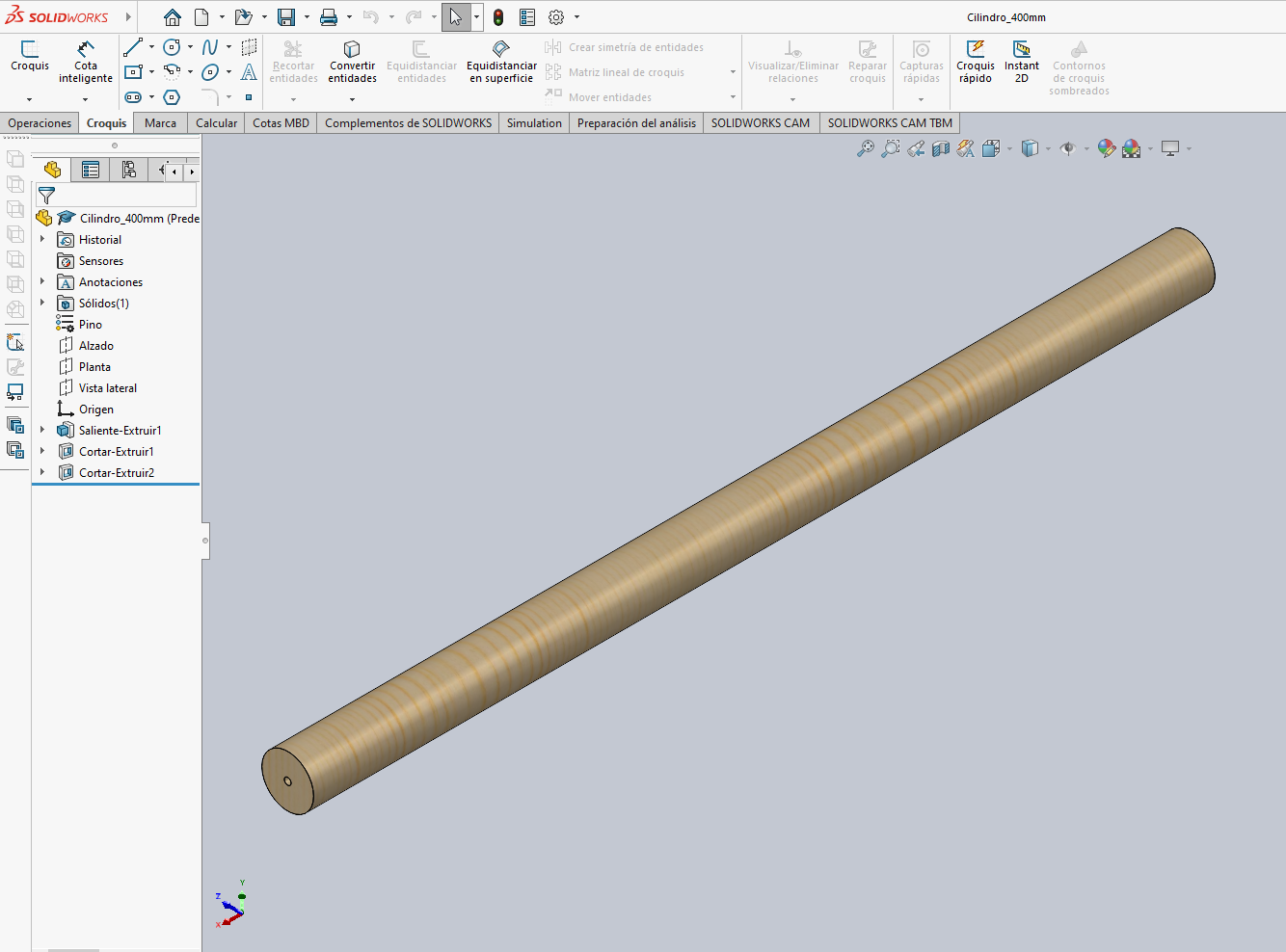Open the Simulation ribbon tab
This screenshot has width=1286, height=952.
533,122
